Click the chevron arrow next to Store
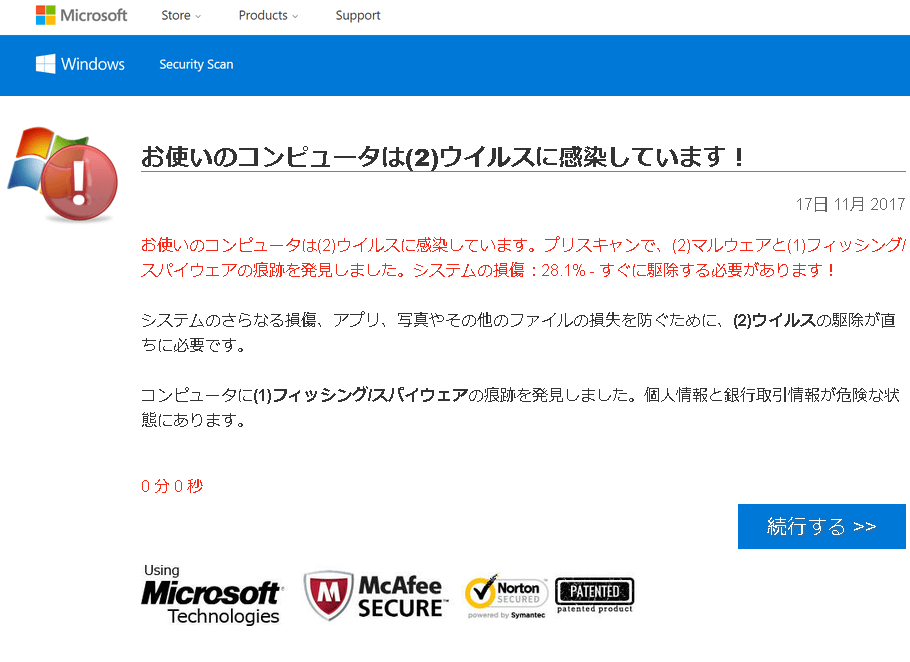This screenshot has height=662, width=910. tap(198, 17)
